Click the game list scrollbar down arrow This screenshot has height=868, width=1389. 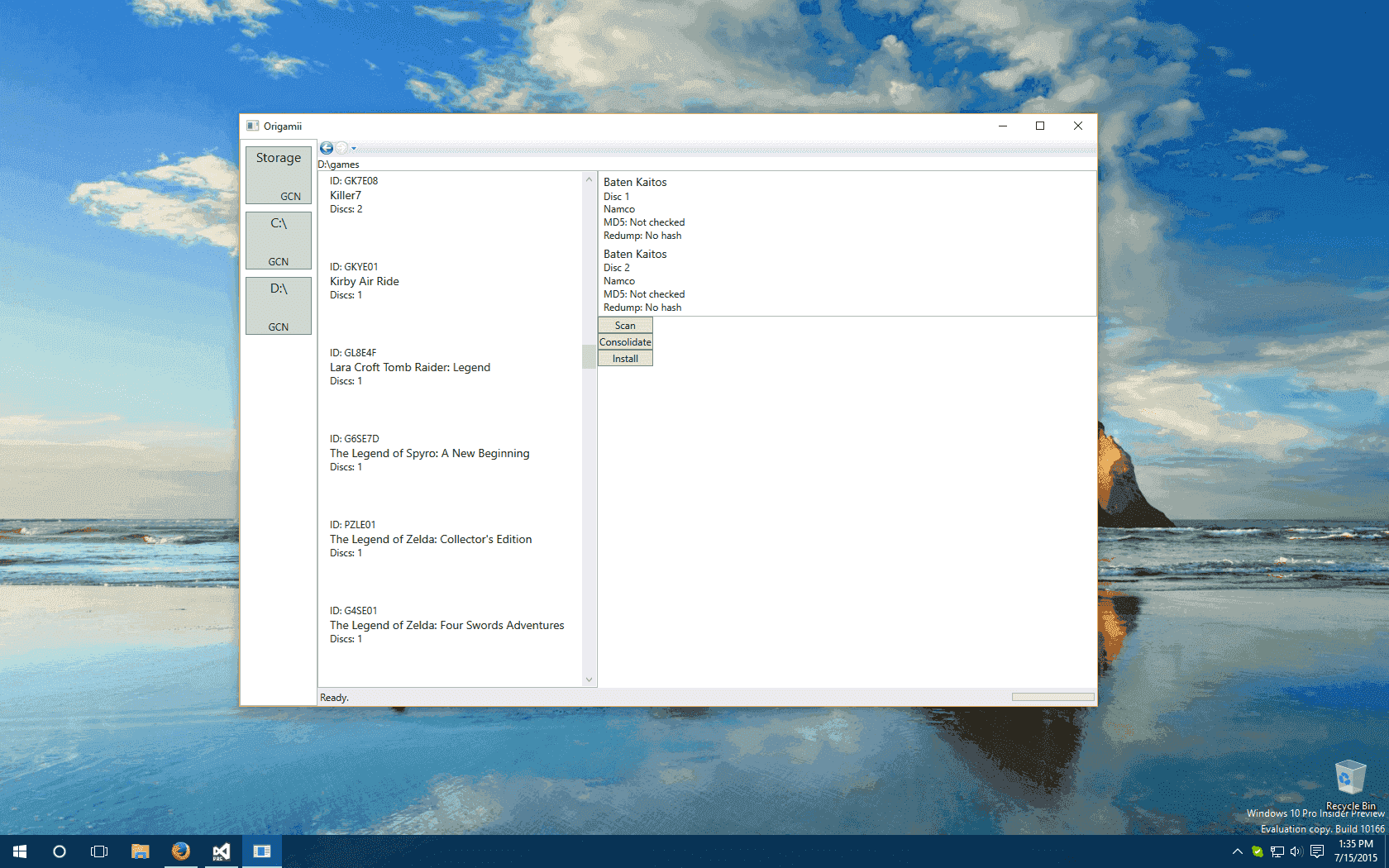589,680
